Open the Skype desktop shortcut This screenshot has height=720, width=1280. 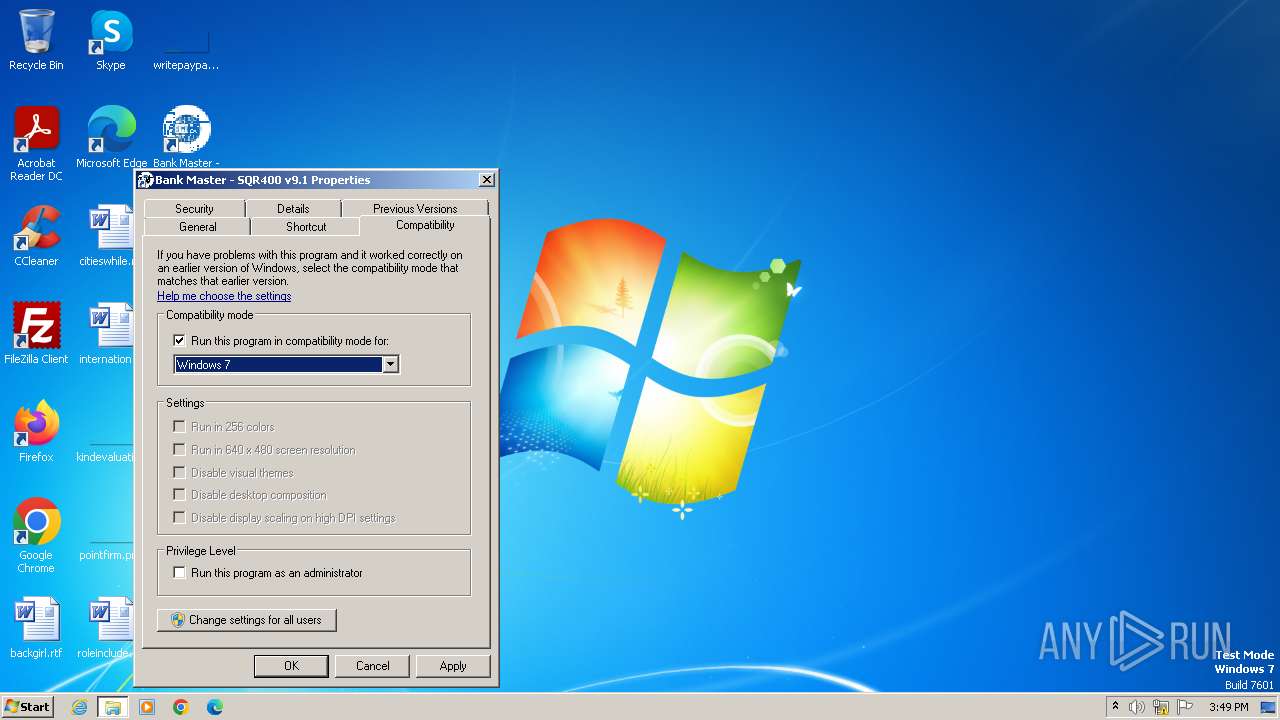(111, 40)
